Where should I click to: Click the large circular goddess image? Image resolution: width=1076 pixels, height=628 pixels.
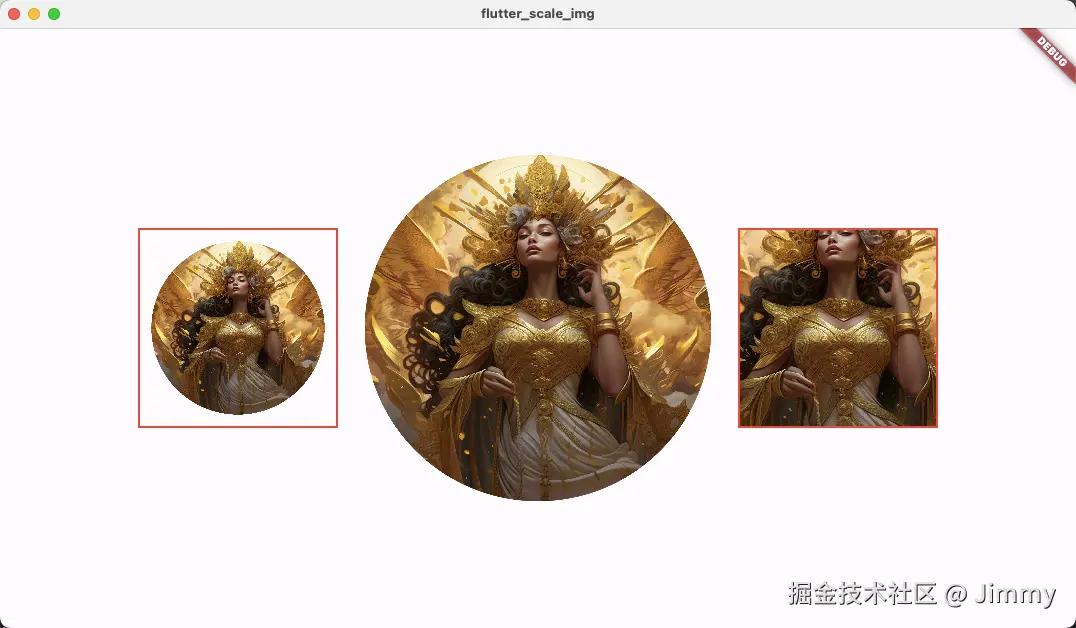click(538, 328)
